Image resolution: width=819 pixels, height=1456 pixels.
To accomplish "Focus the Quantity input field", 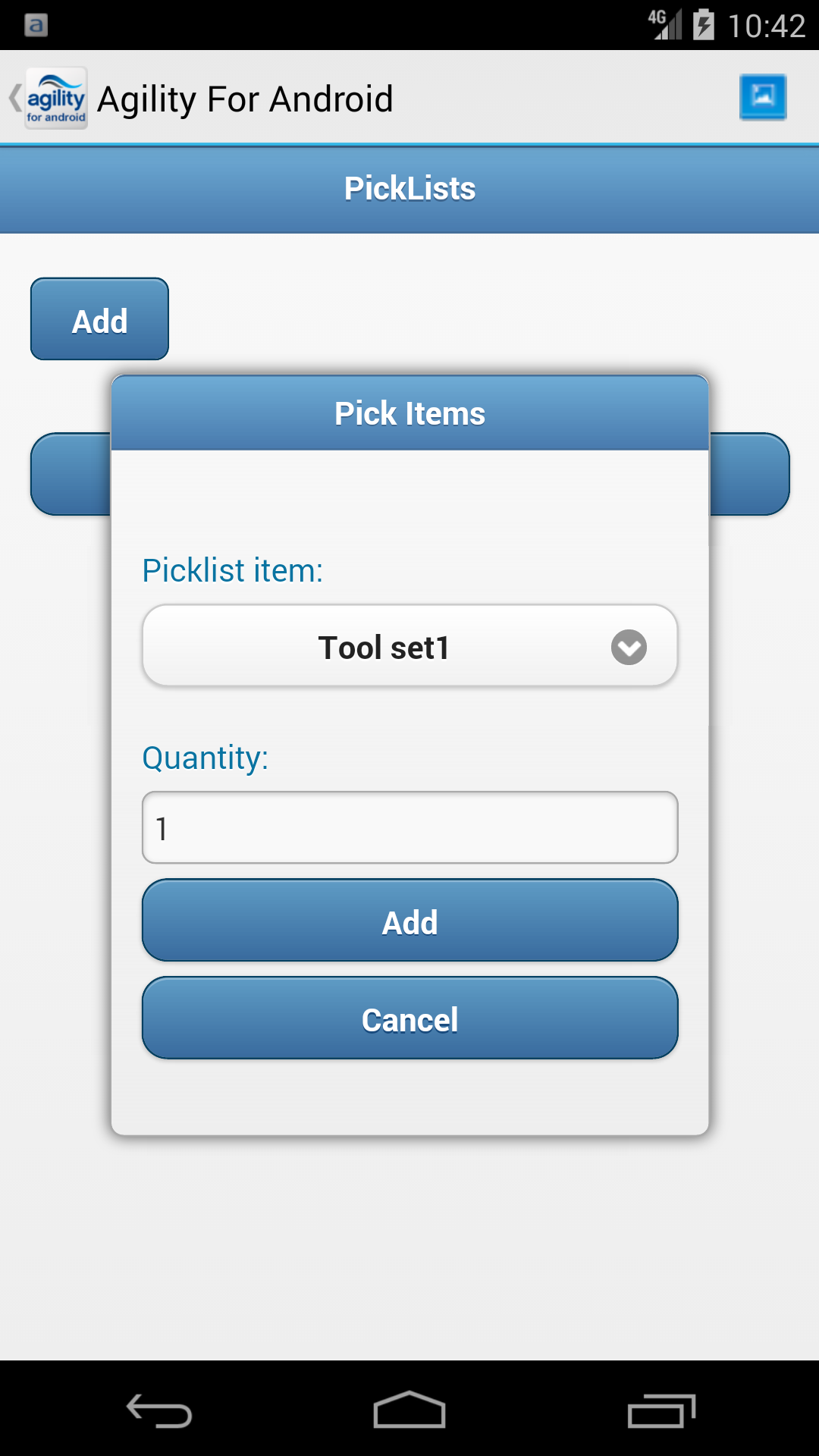I will click(x=409, y=828).
